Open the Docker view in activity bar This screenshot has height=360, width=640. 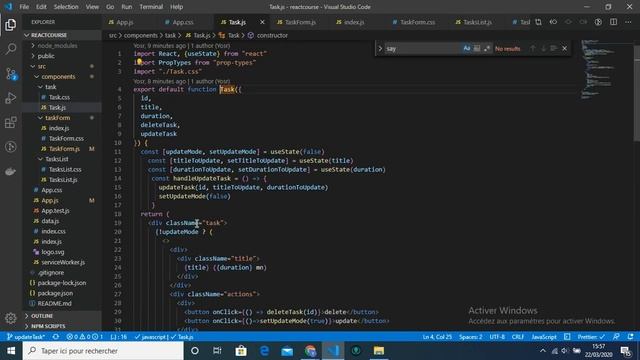[x=11, y=171]
